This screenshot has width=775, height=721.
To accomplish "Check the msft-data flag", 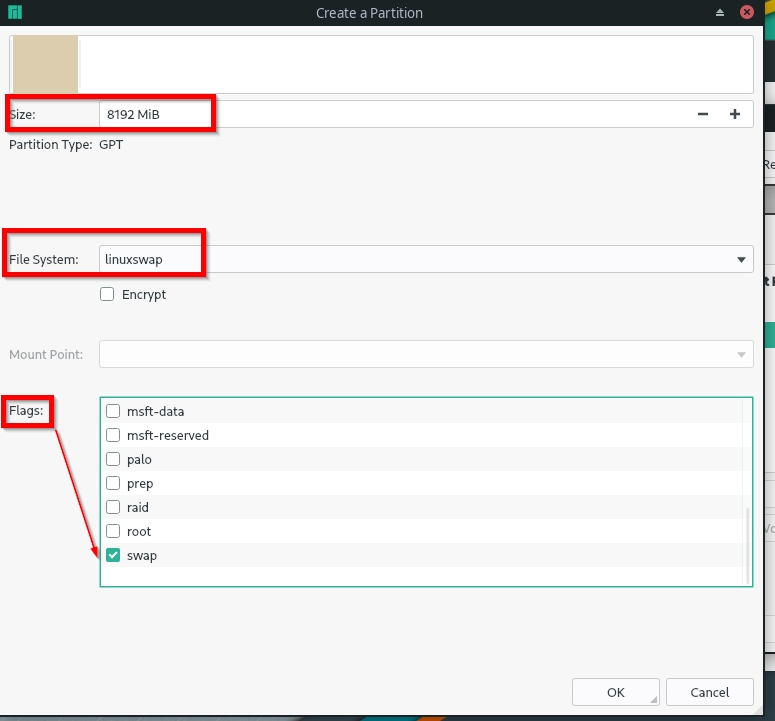I will point(113,411).
